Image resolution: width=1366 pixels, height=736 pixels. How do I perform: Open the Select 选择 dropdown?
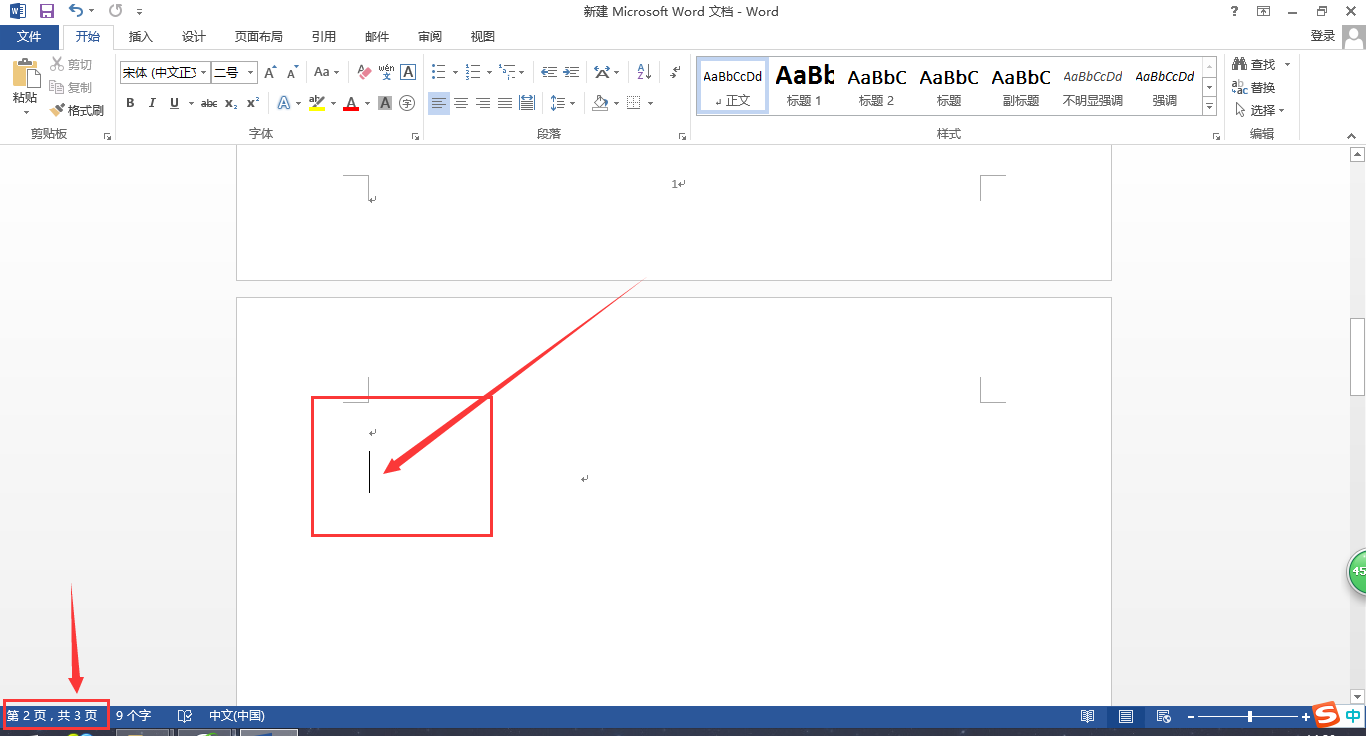tap(1259, 110)
